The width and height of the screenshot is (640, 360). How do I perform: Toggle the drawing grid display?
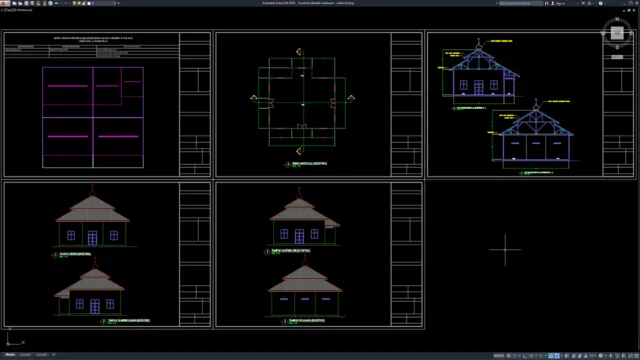pos(509,356)
